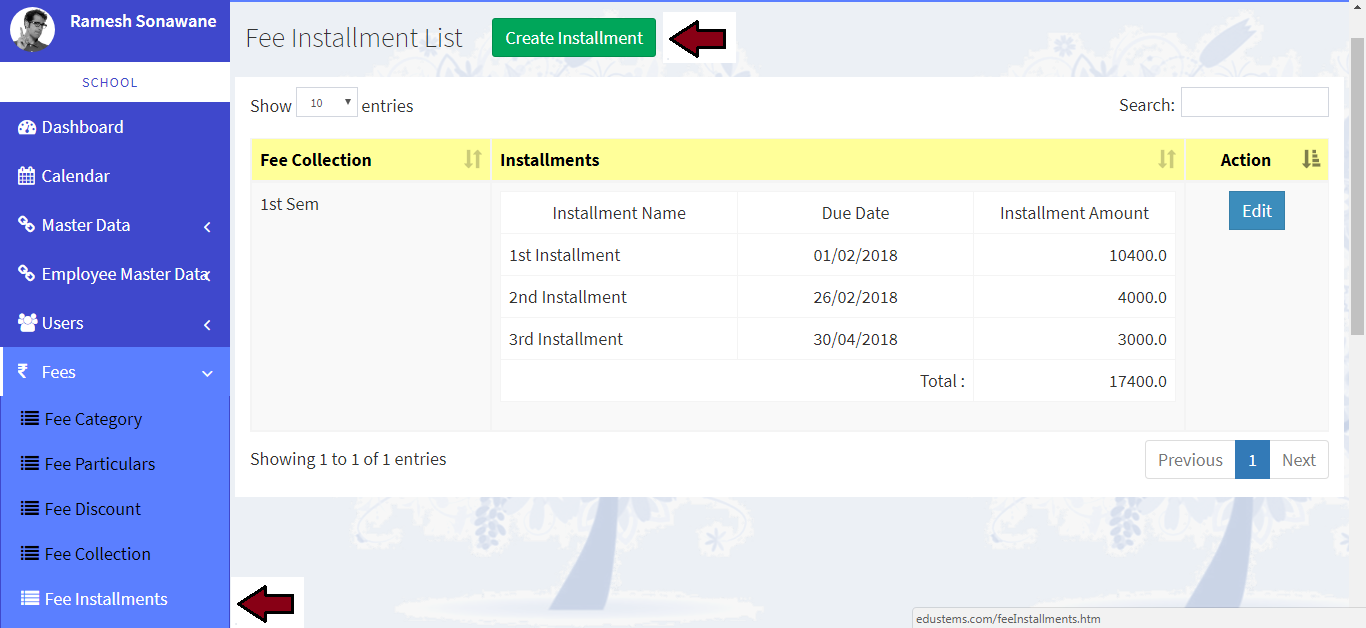Click the rupee icon beside Fees

tap(22, 372)
